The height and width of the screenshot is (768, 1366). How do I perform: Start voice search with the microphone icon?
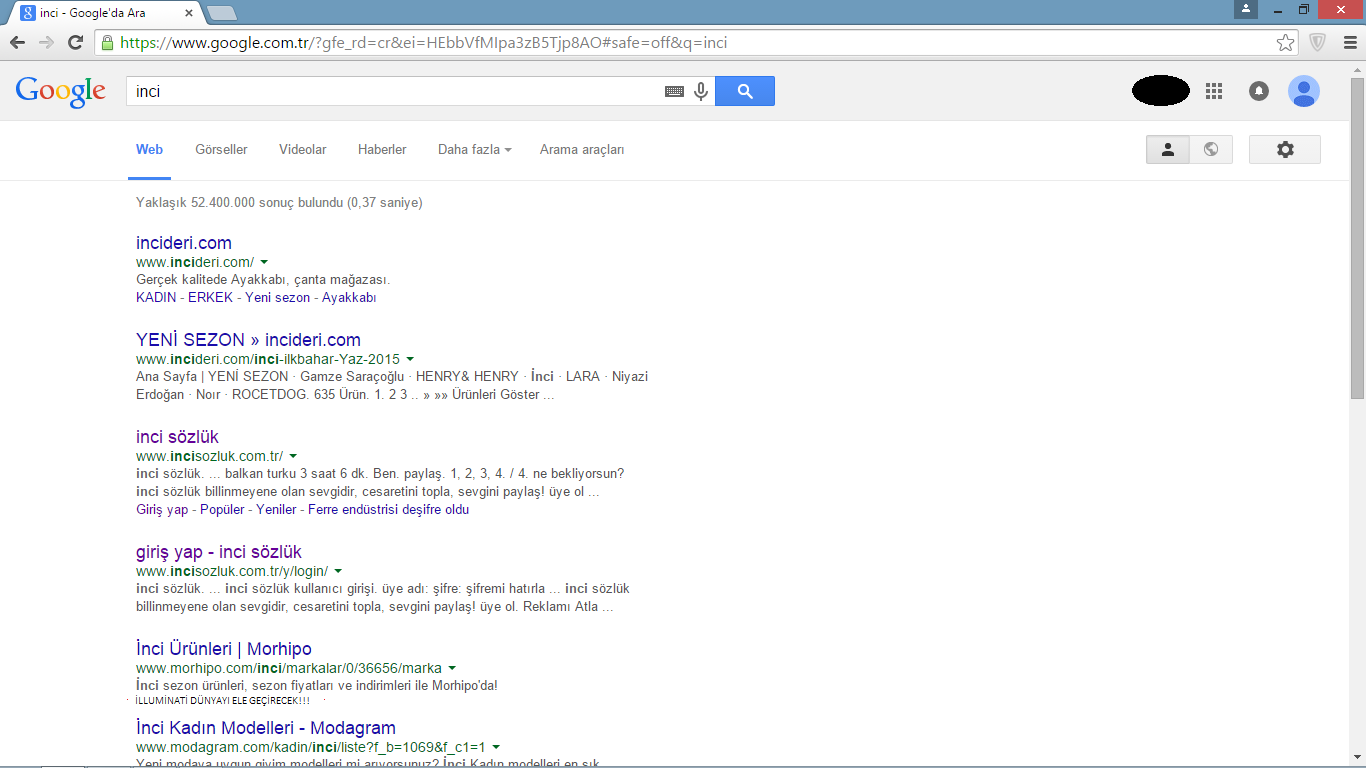[x=701, y=91]
